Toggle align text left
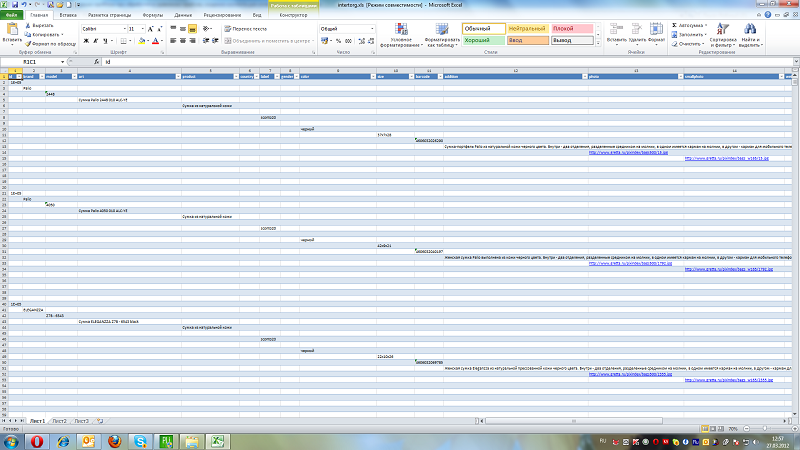 [173, 40]
